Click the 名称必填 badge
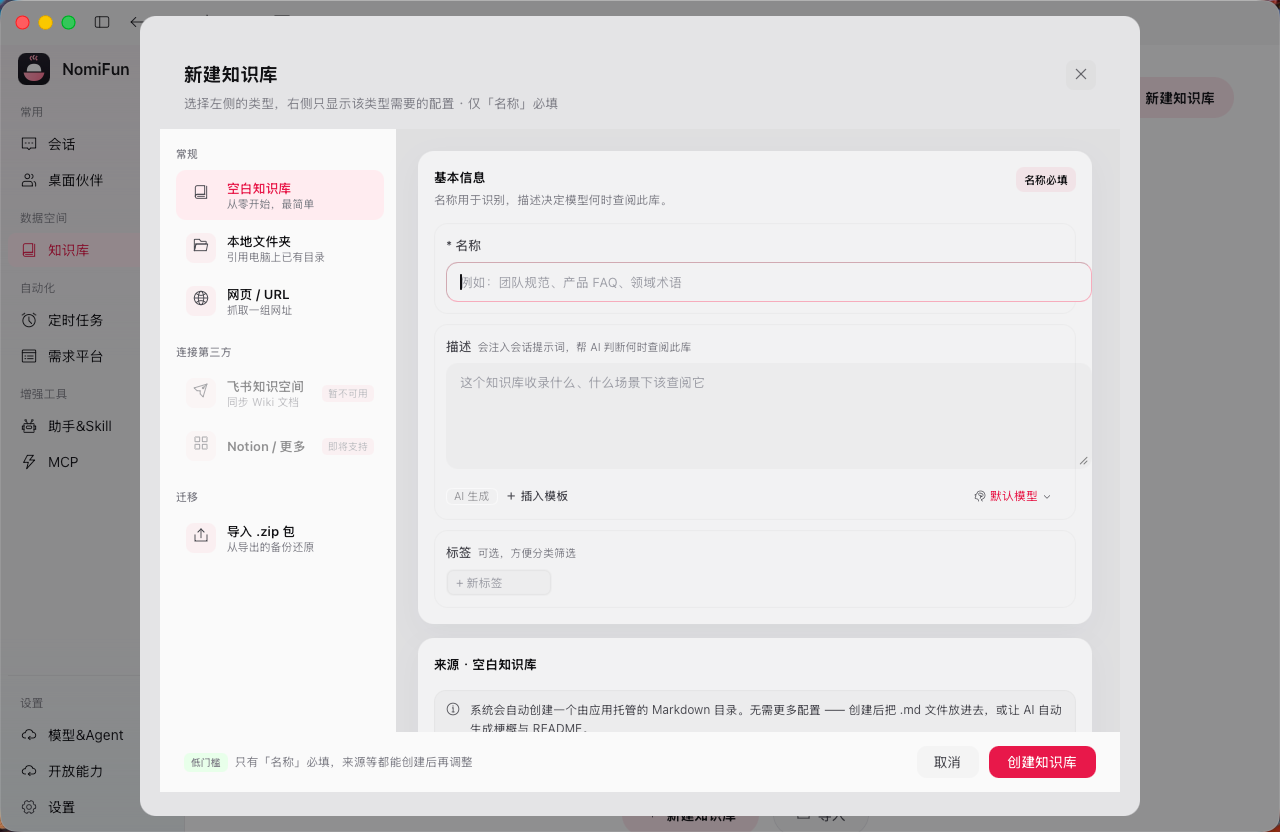 tap(1046, 180)
